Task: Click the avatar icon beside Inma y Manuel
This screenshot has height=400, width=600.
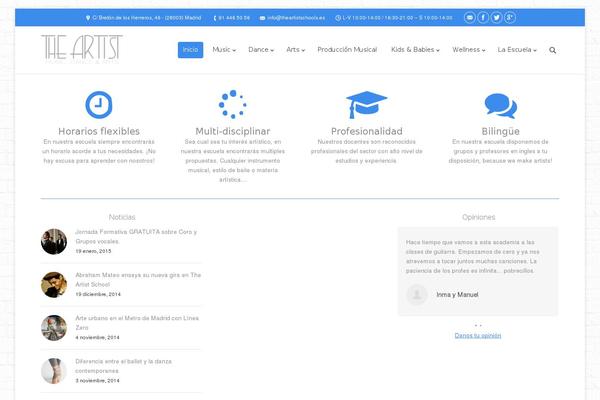Action: [417, 294]
